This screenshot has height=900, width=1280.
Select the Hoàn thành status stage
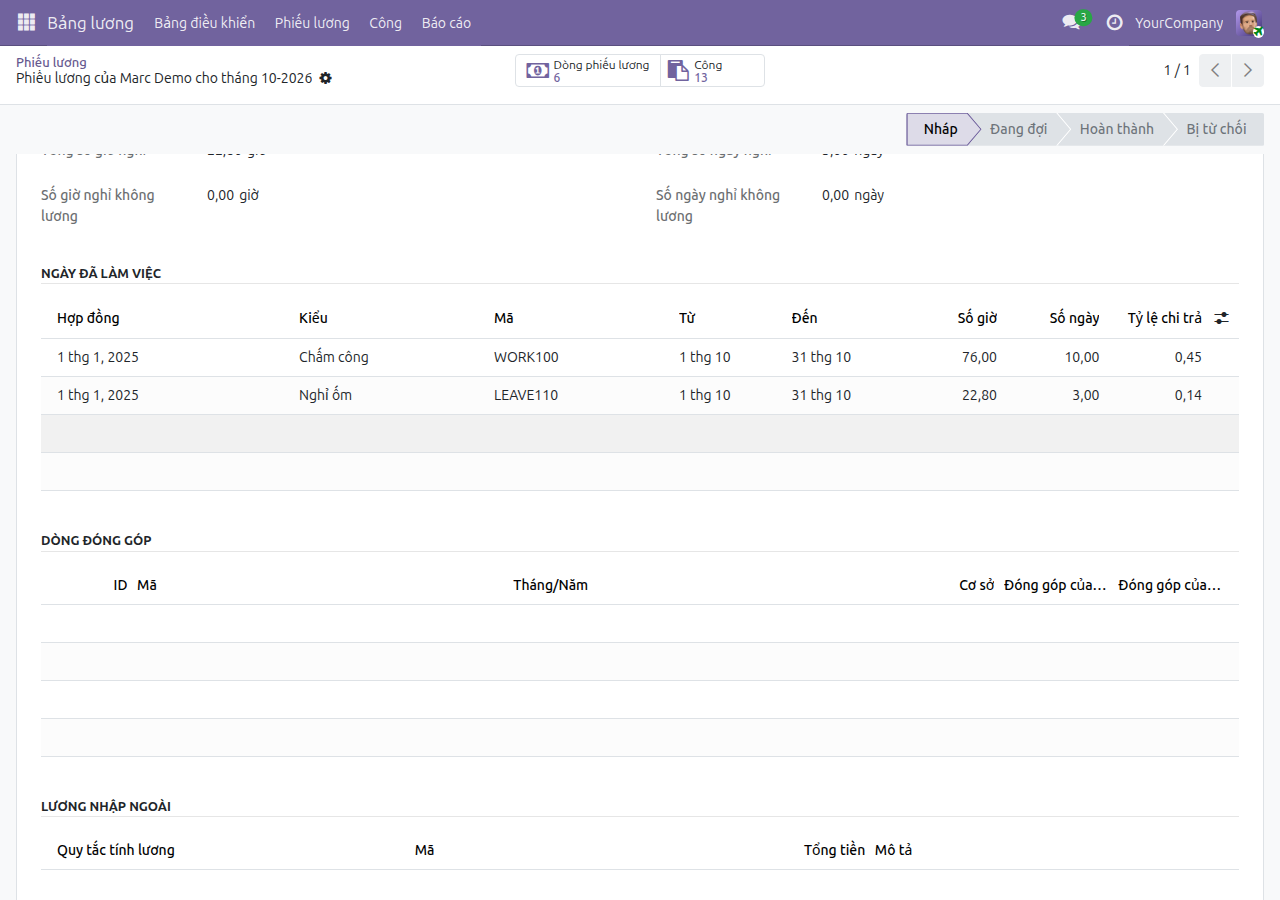(1116, 129)
